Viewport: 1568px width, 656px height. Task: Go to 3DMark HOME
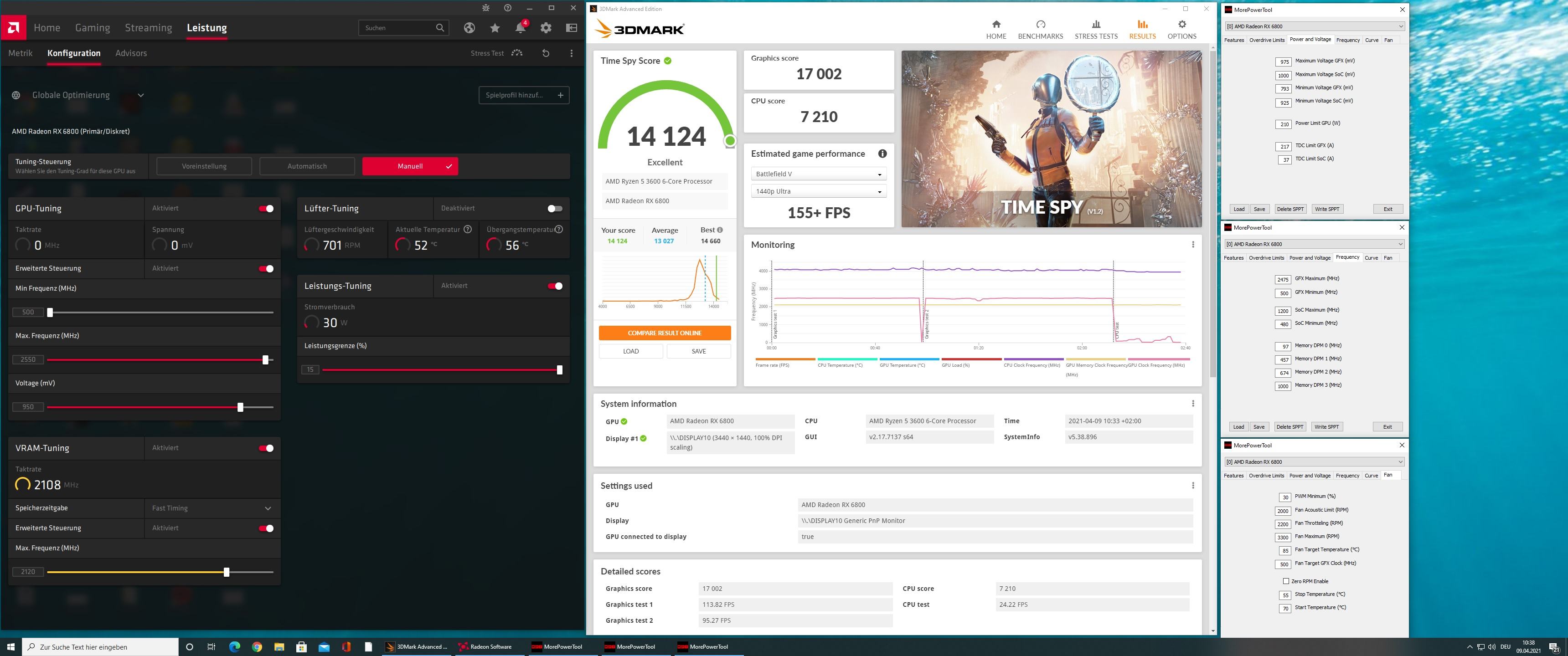point(996,30)
